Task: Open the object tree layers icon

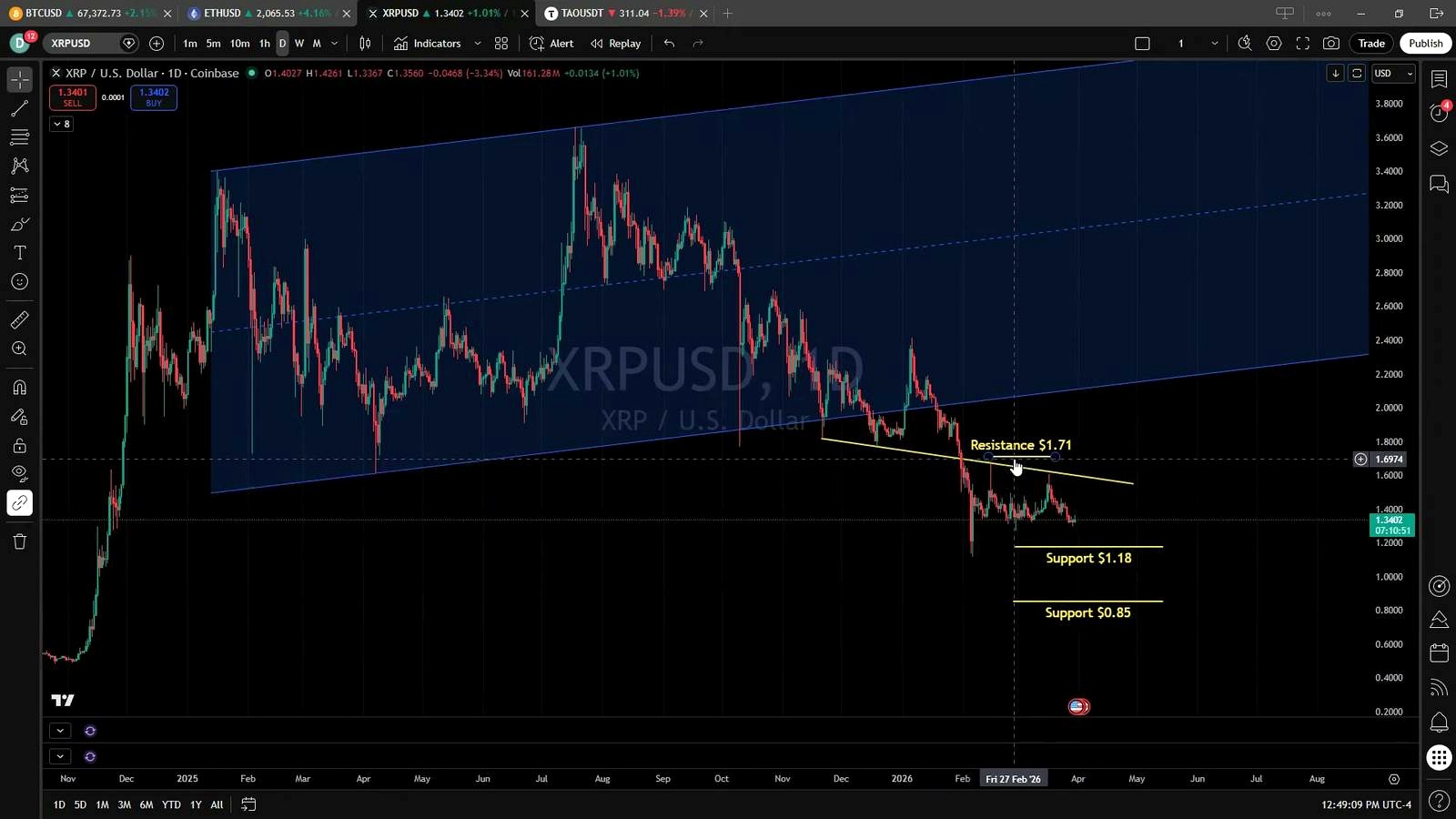Action: 1439,148
